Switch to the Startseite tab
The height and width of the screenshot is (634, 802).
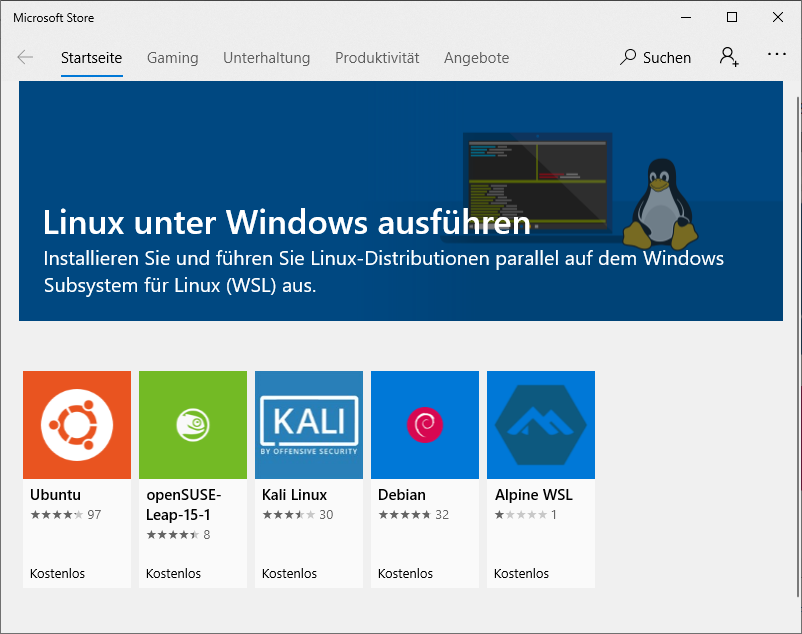(92, 58)
